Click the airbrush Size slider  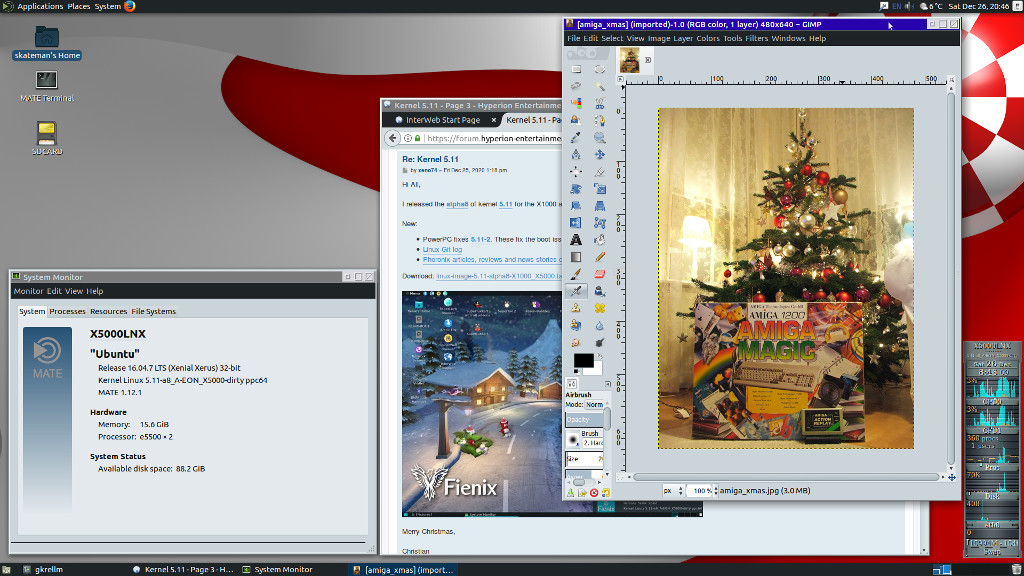click(584, 459)
